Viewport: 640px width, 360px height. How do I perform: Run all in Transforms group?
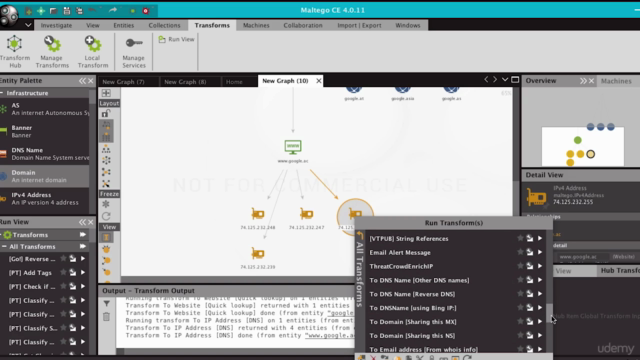tap(83, 235)
